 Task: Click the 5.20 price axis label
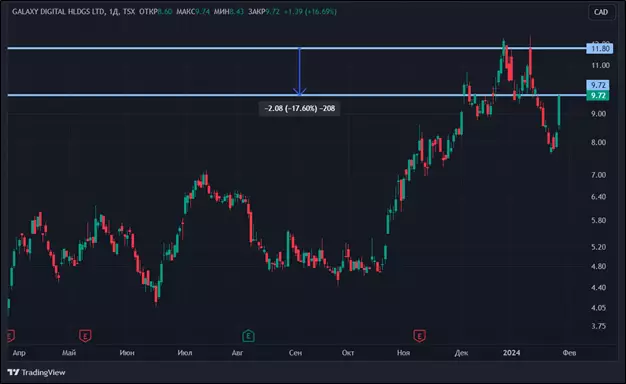click(x=598, y=247)
